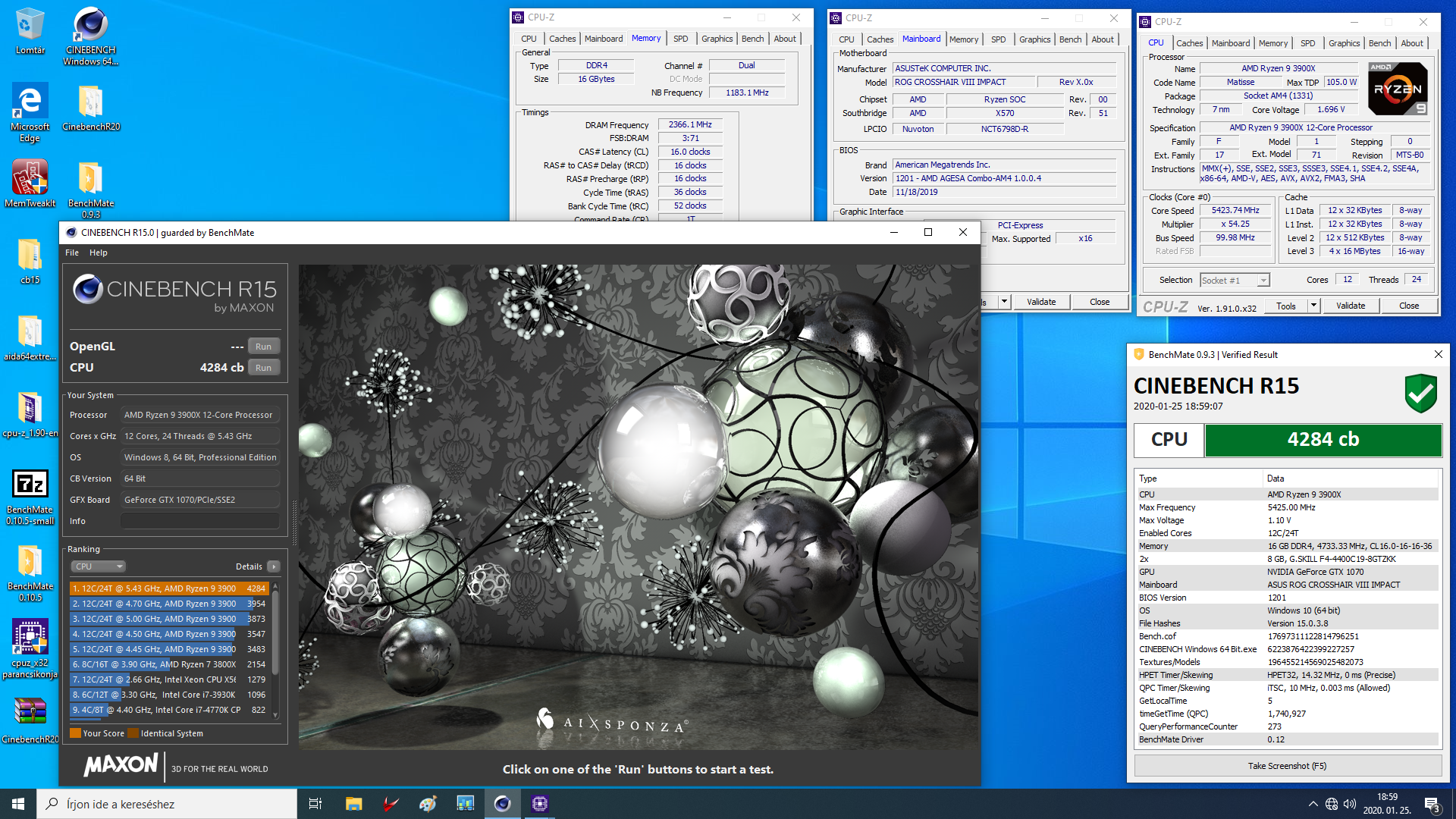Open the cb15 desktop folder
The width and height of the screenshot is (1456, 819).
coord(30,261)
